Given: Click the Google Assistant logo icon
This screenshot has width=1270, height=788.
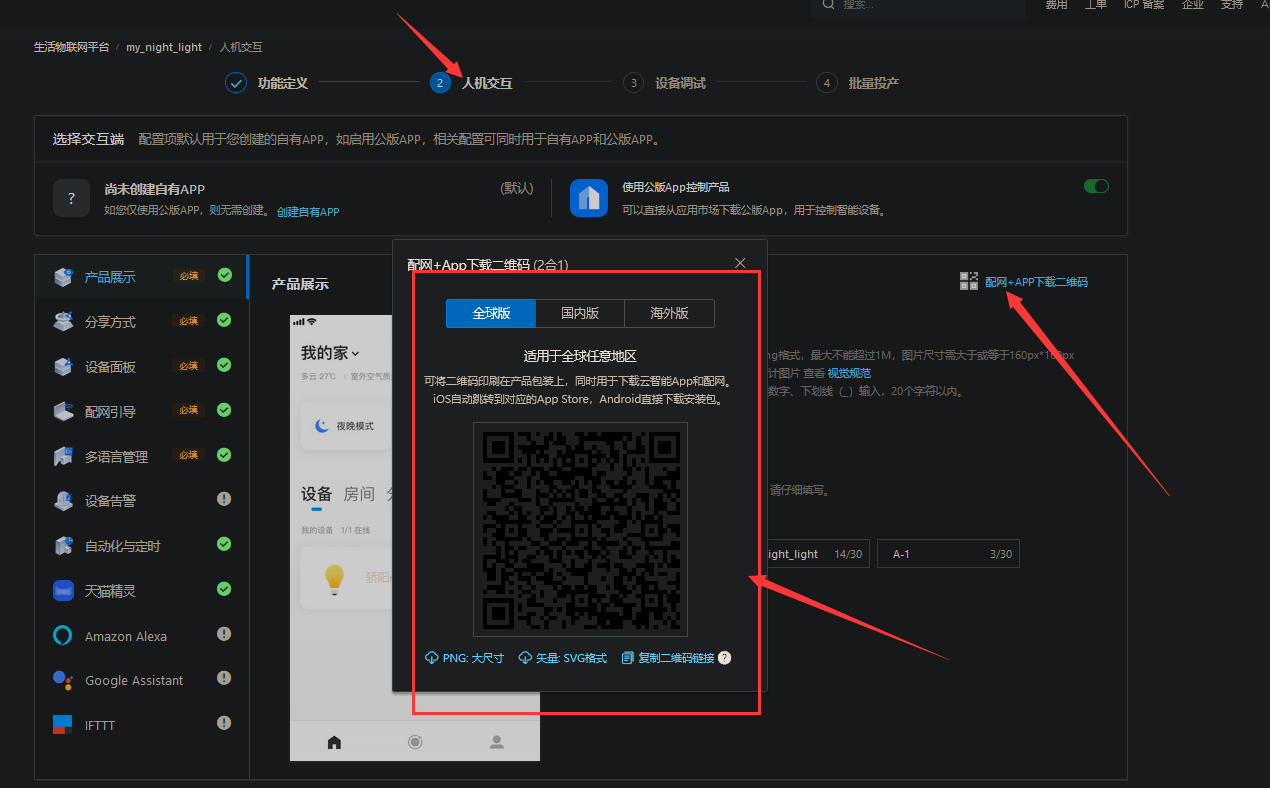Looking at the screenshot, I should pyautogui.click(x=63, y=680).
